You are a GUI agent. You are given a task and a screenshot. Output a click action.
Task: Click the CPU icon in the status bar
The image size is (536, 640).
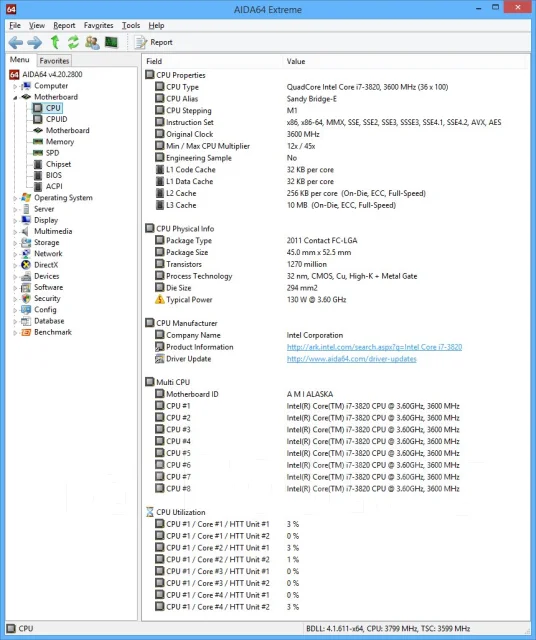pyautogui.click(x=11, y=628)
